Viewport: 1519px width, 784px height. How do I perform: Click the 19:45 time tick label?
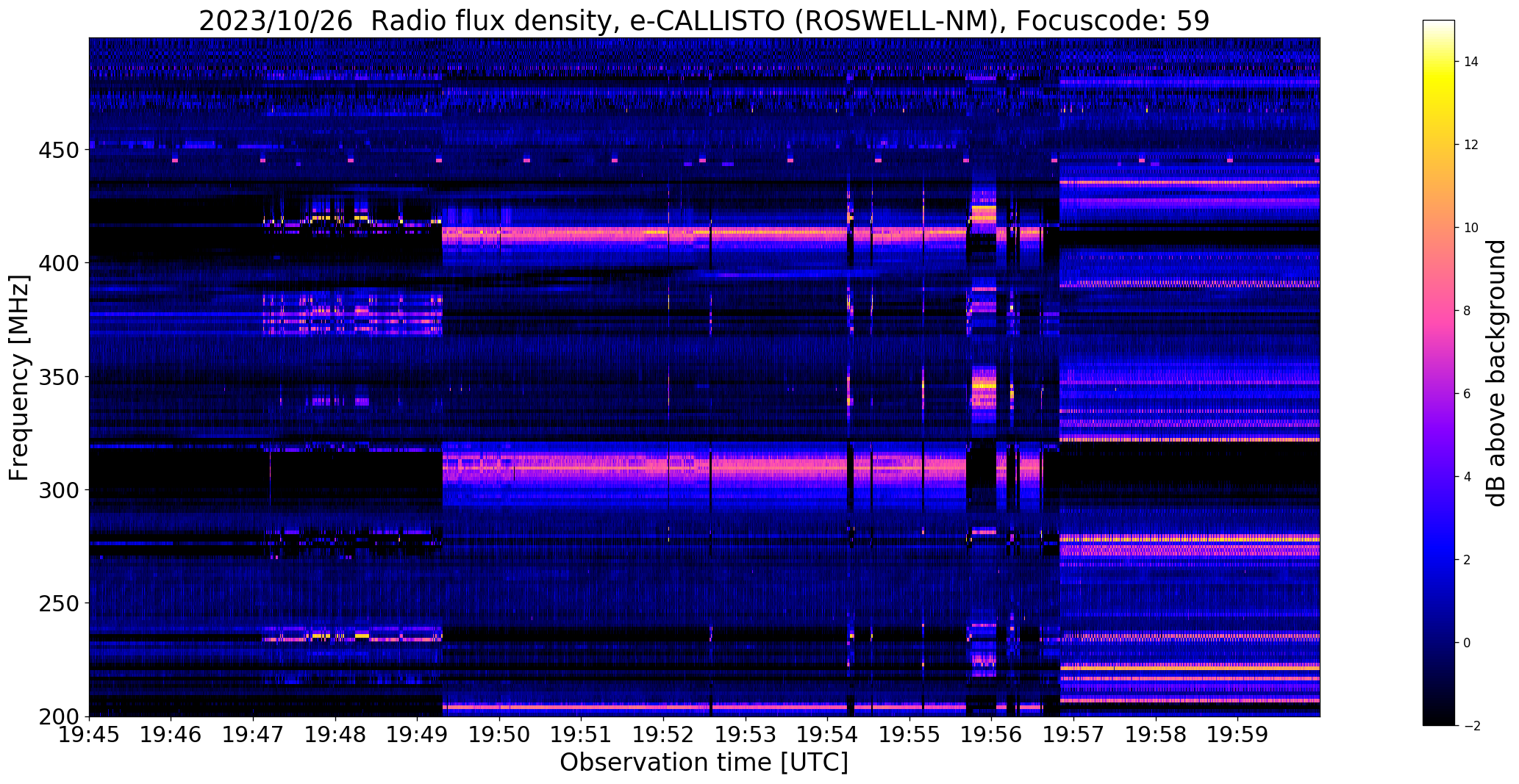89,734
